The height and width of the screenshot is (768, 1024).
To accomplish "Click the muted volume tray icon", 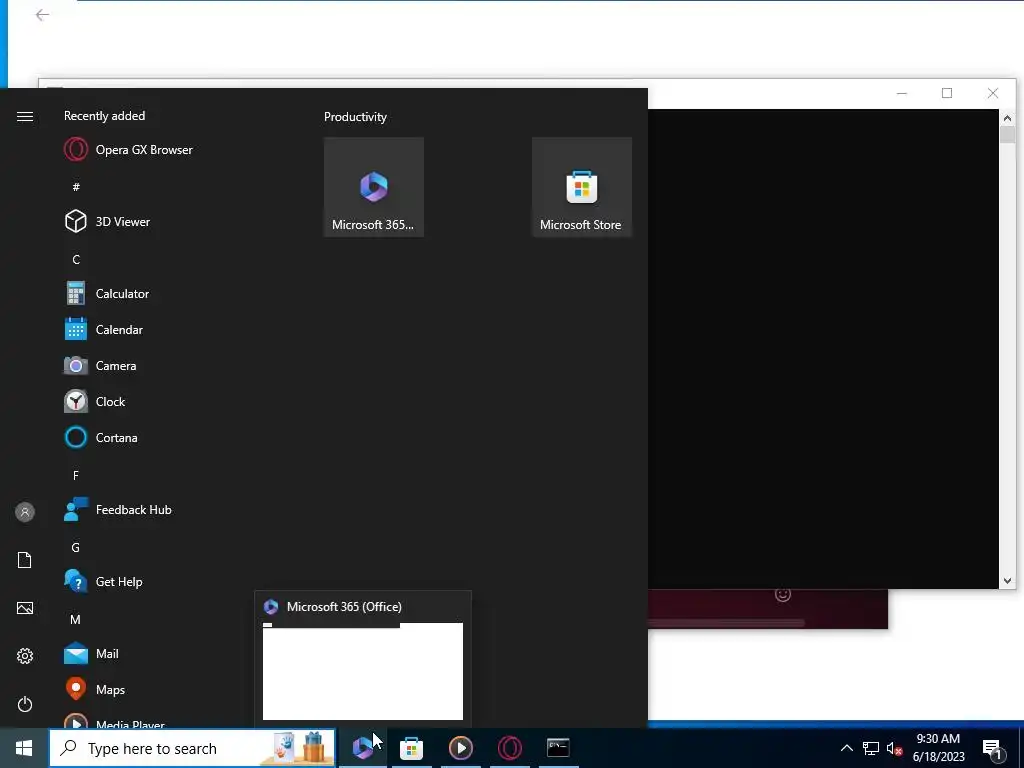I will [x=894, y=748].
